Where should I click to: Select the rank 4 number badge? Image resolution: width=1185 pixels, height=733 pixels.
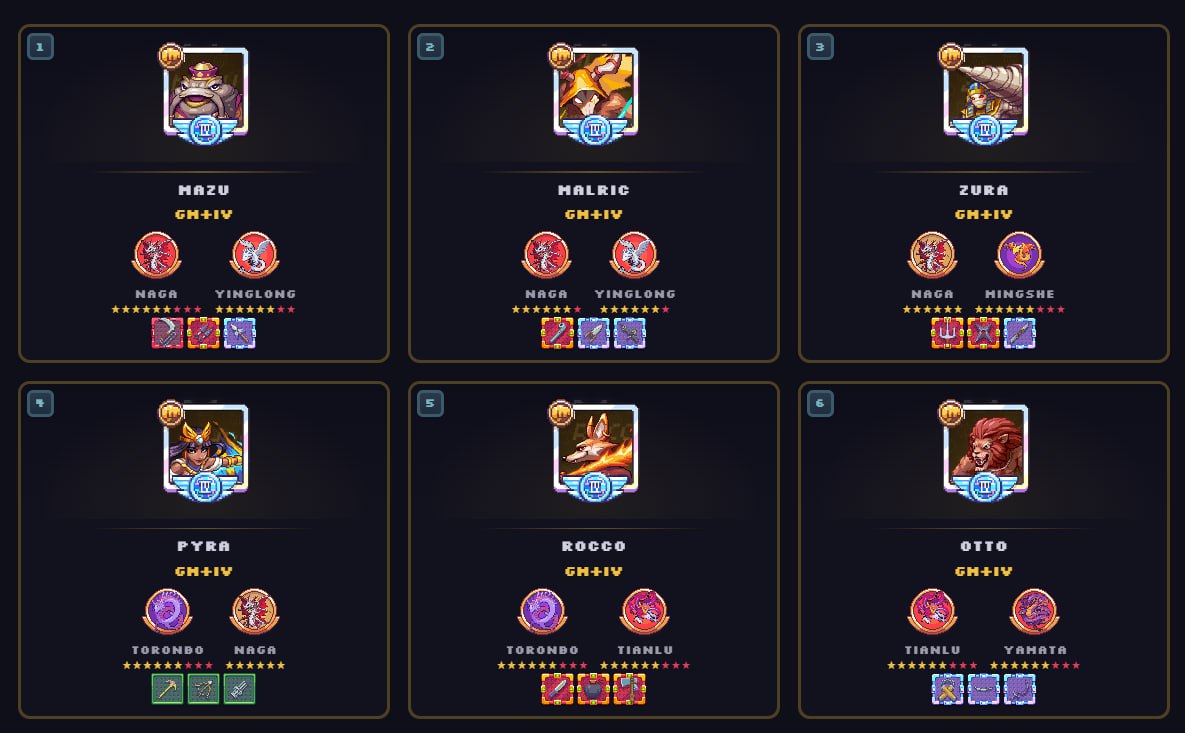pyautogui.click(x=40, y=403)
